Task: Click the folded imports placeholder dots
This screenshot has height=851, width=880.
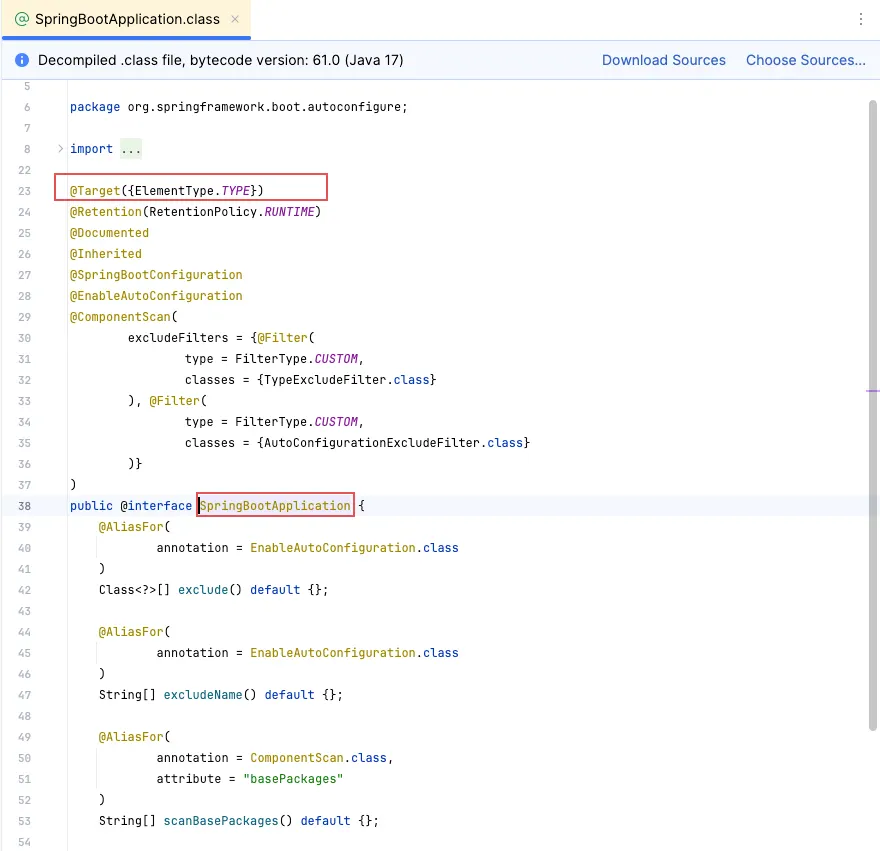Action: 131,148
